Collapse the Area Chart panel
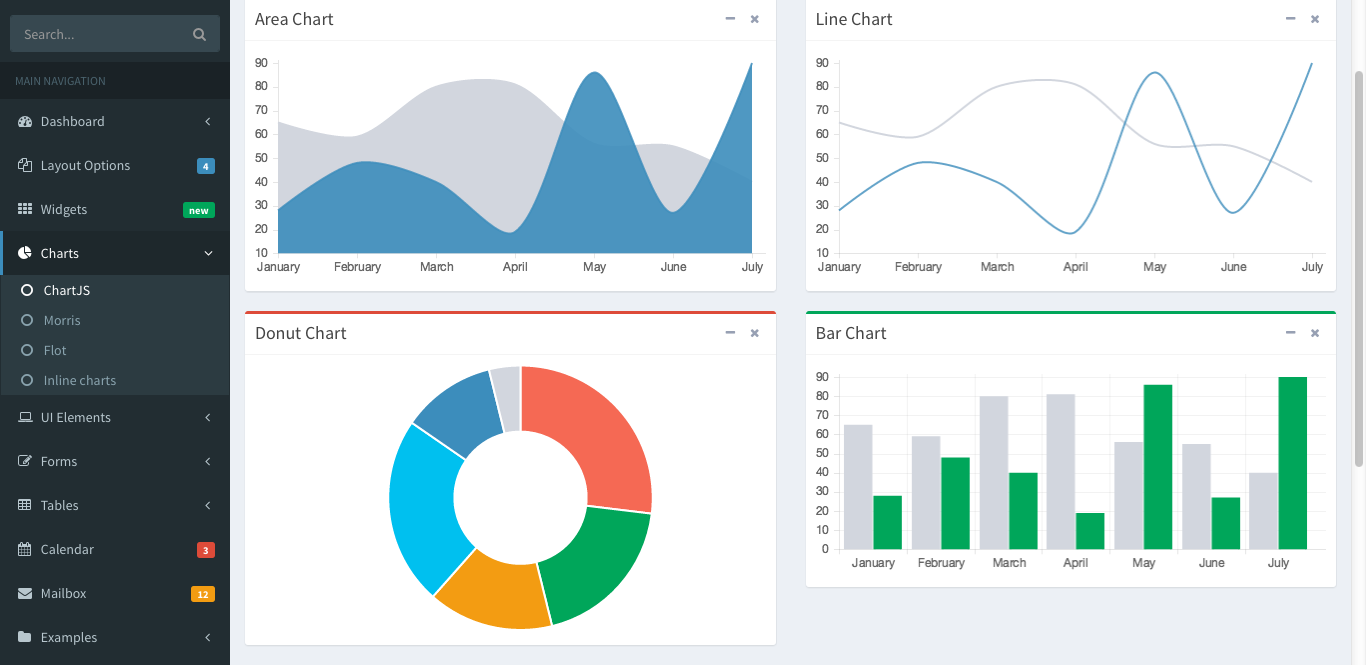Screen dimensions: 1366x665 tap(730, 19)
